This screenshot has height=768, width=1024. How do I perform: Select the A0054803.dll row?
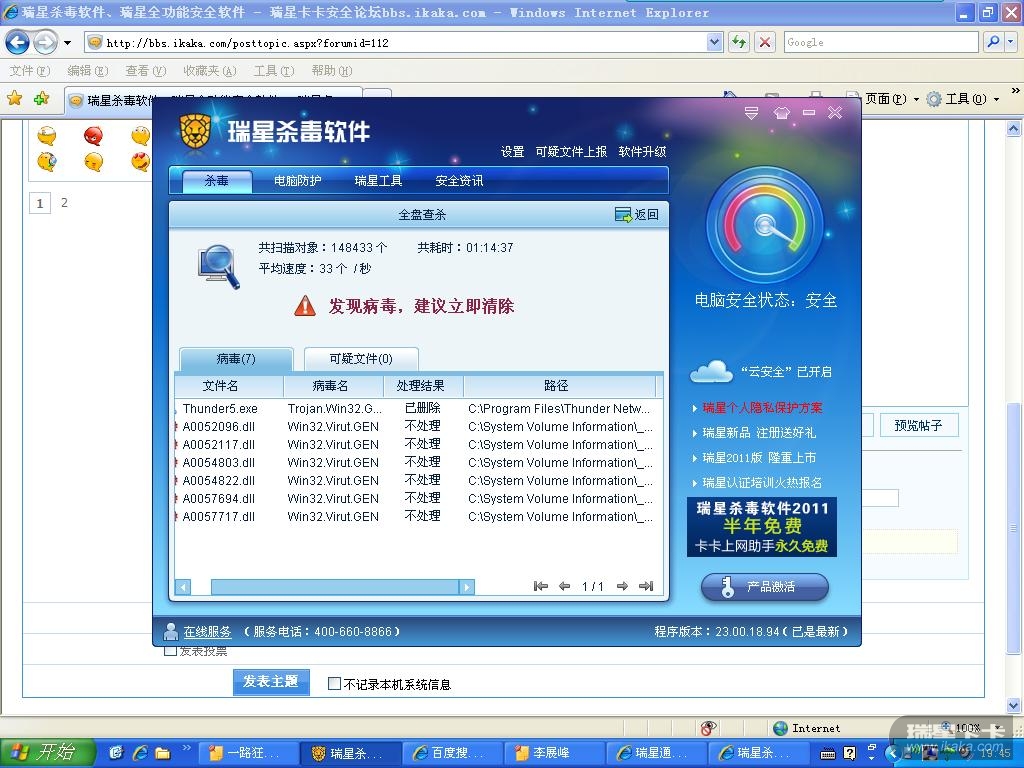pos(418,462)
